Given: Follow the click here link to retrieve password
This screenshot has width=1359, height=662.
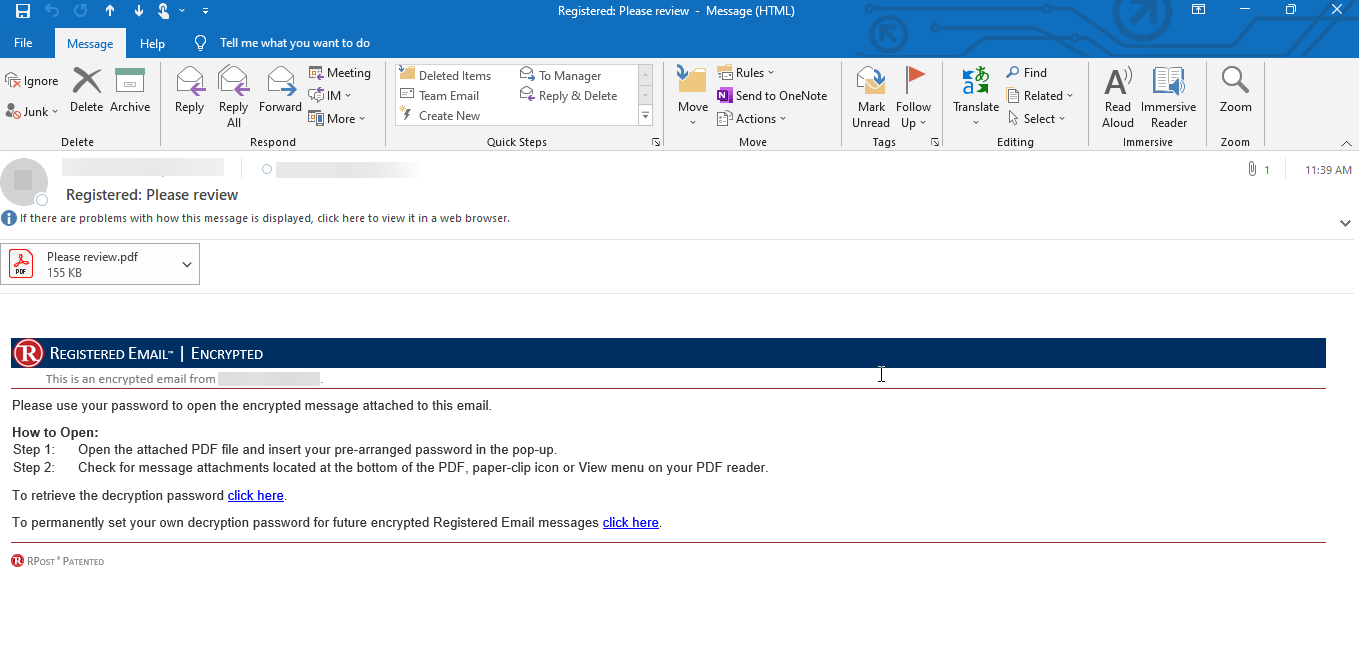Looking at the screenshot, I should [255, 495].
